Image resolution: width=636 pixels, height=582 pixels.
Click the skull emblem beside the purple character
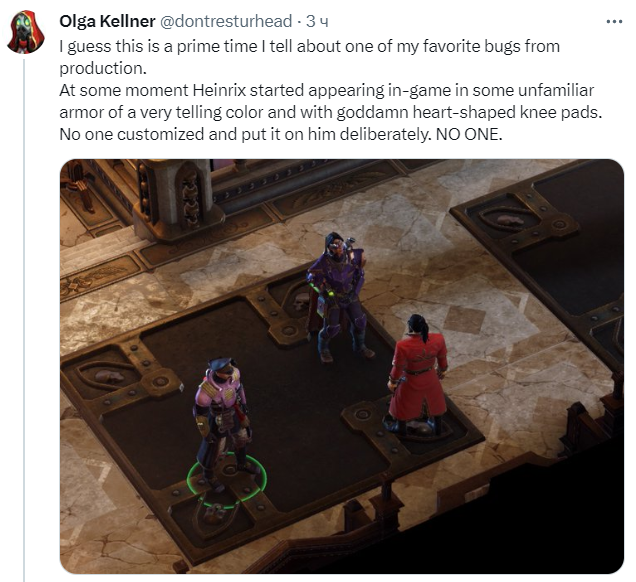(x=300, y=301)
